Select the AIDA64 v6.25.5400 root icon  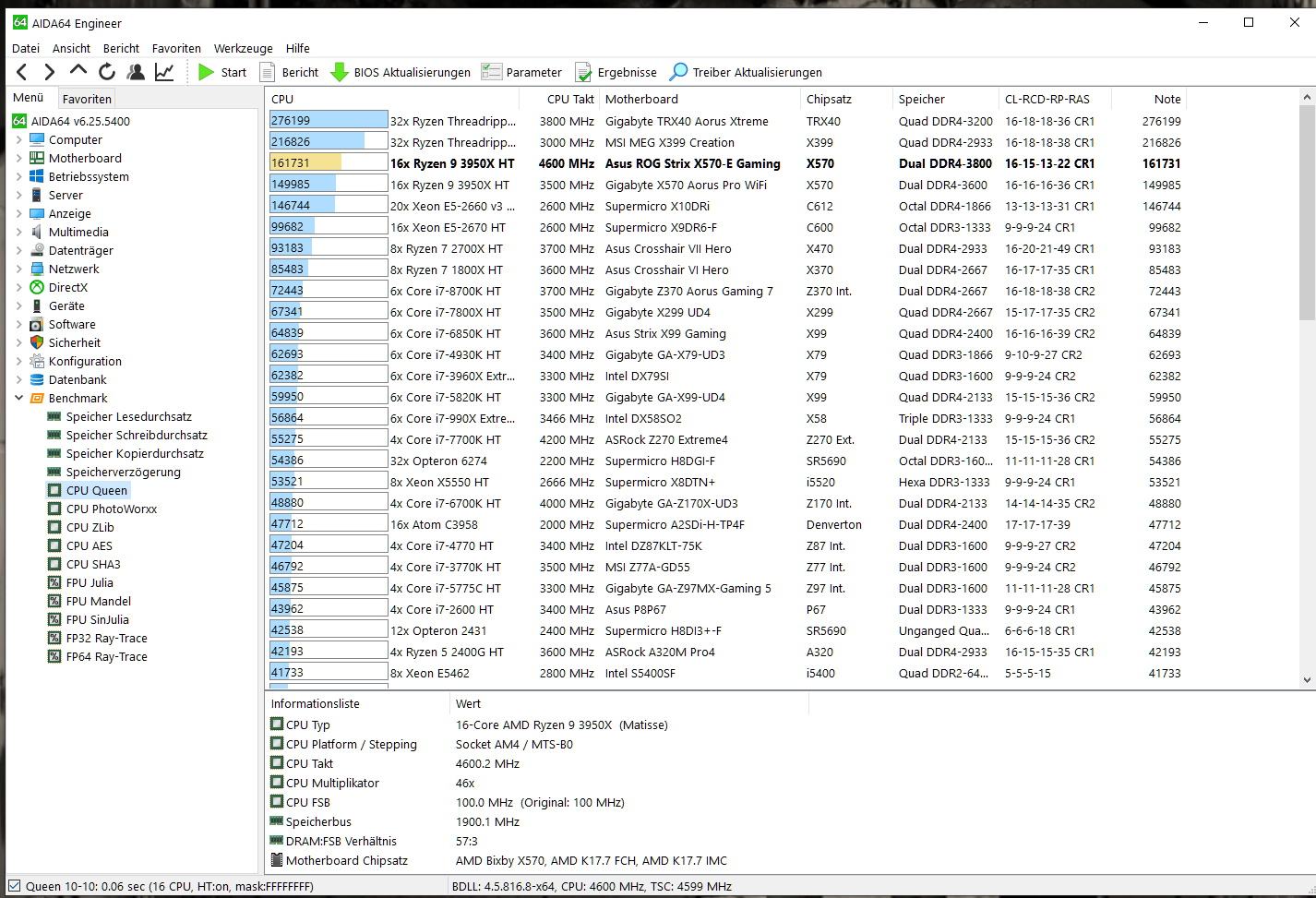click(19, 121)
